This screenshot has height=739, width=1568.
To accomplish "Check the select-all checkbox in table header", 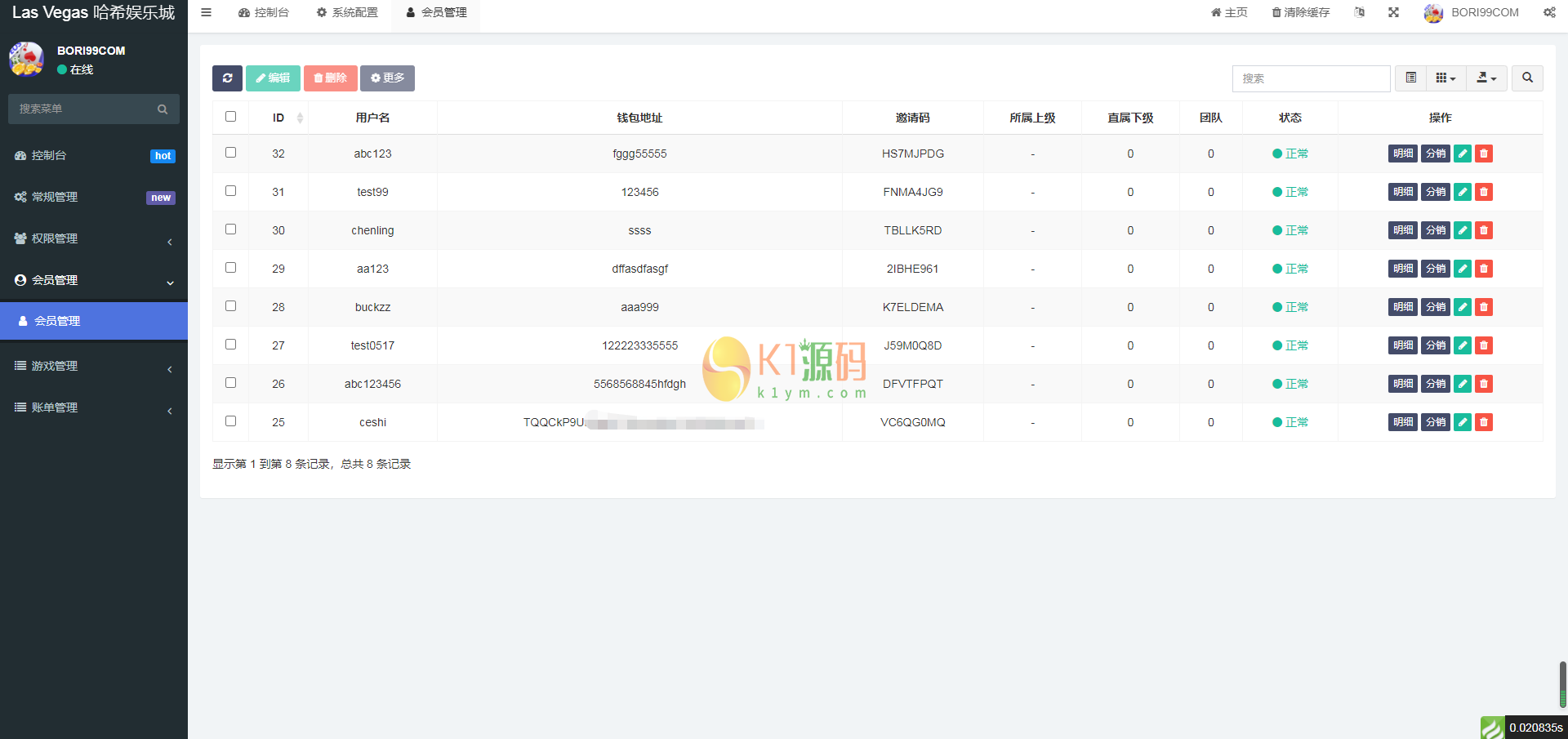I will point(230,116).
